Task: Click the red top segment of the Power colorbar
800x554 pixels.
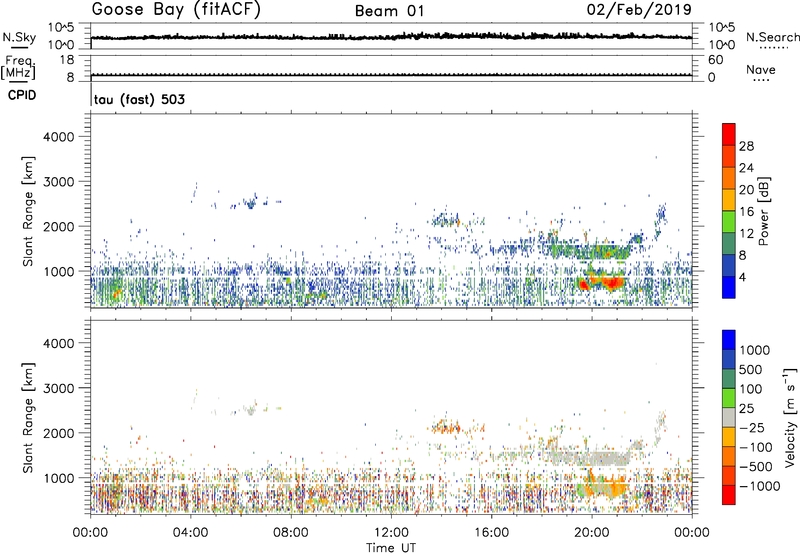Action: point(729,134)
